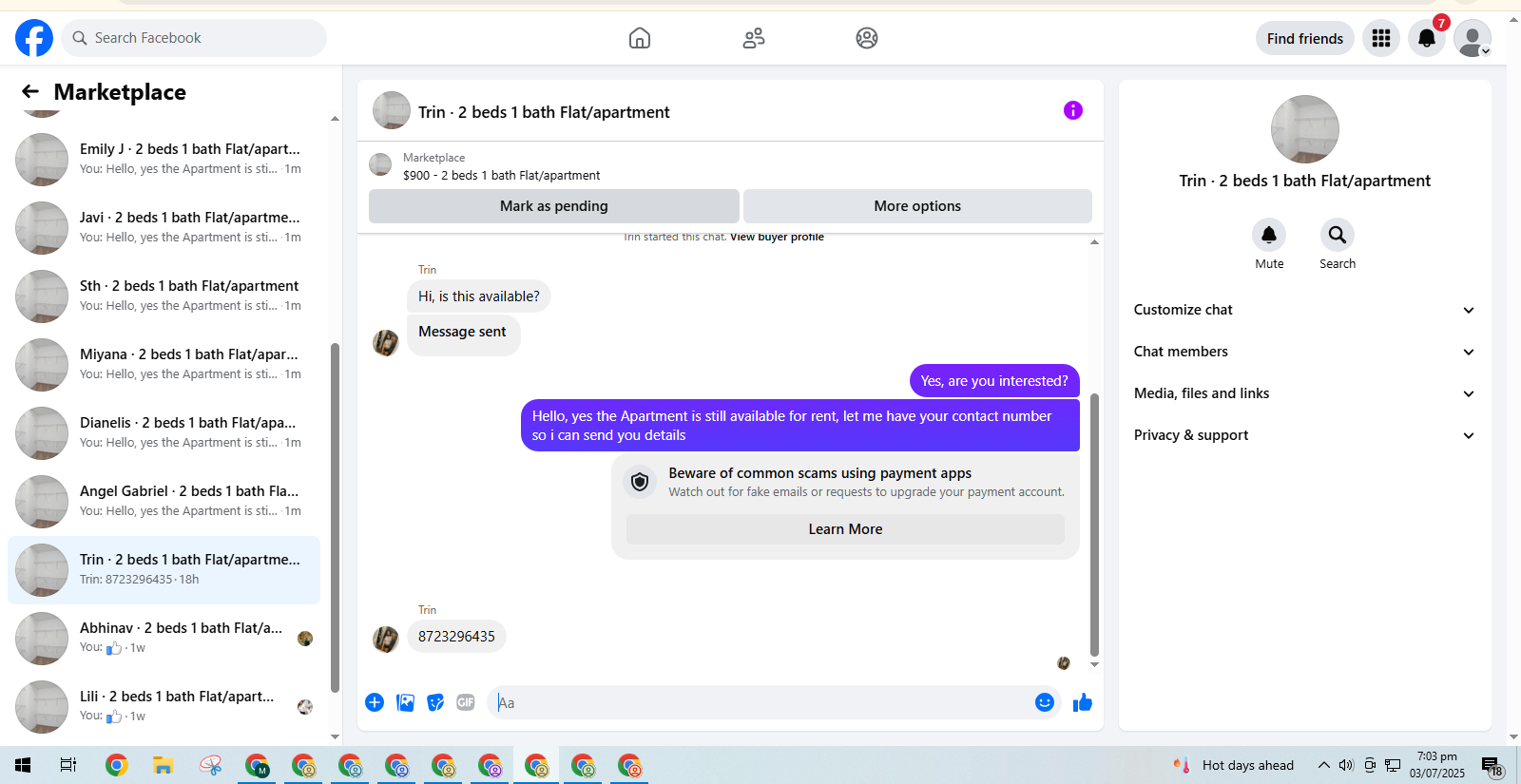This screenshot has width=1521, height=784.
Task: Mute the Trin conversation
Action: click(1269, 235)
